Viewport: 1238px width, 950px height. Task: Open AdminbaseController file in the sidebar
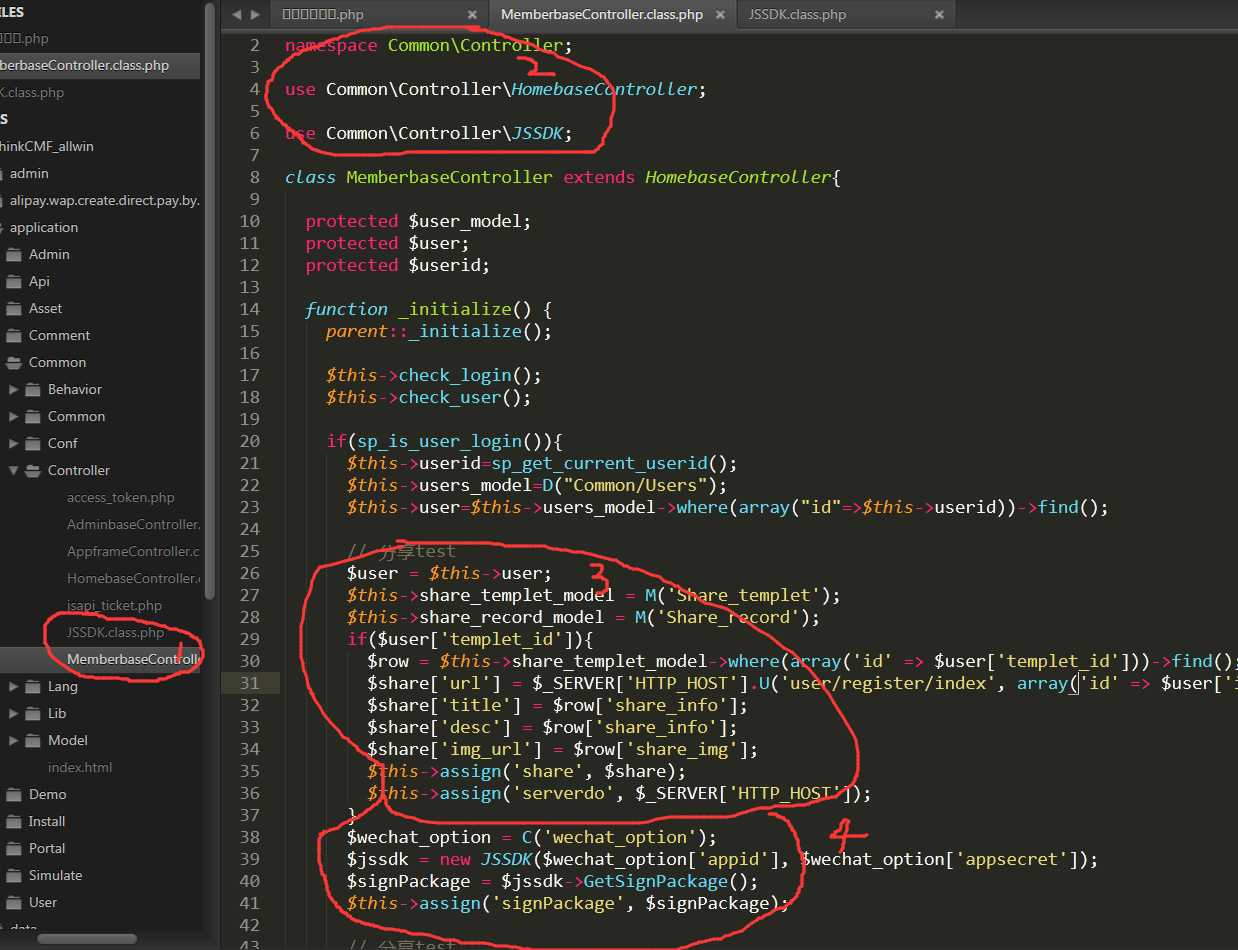click(x=133, y=525)
